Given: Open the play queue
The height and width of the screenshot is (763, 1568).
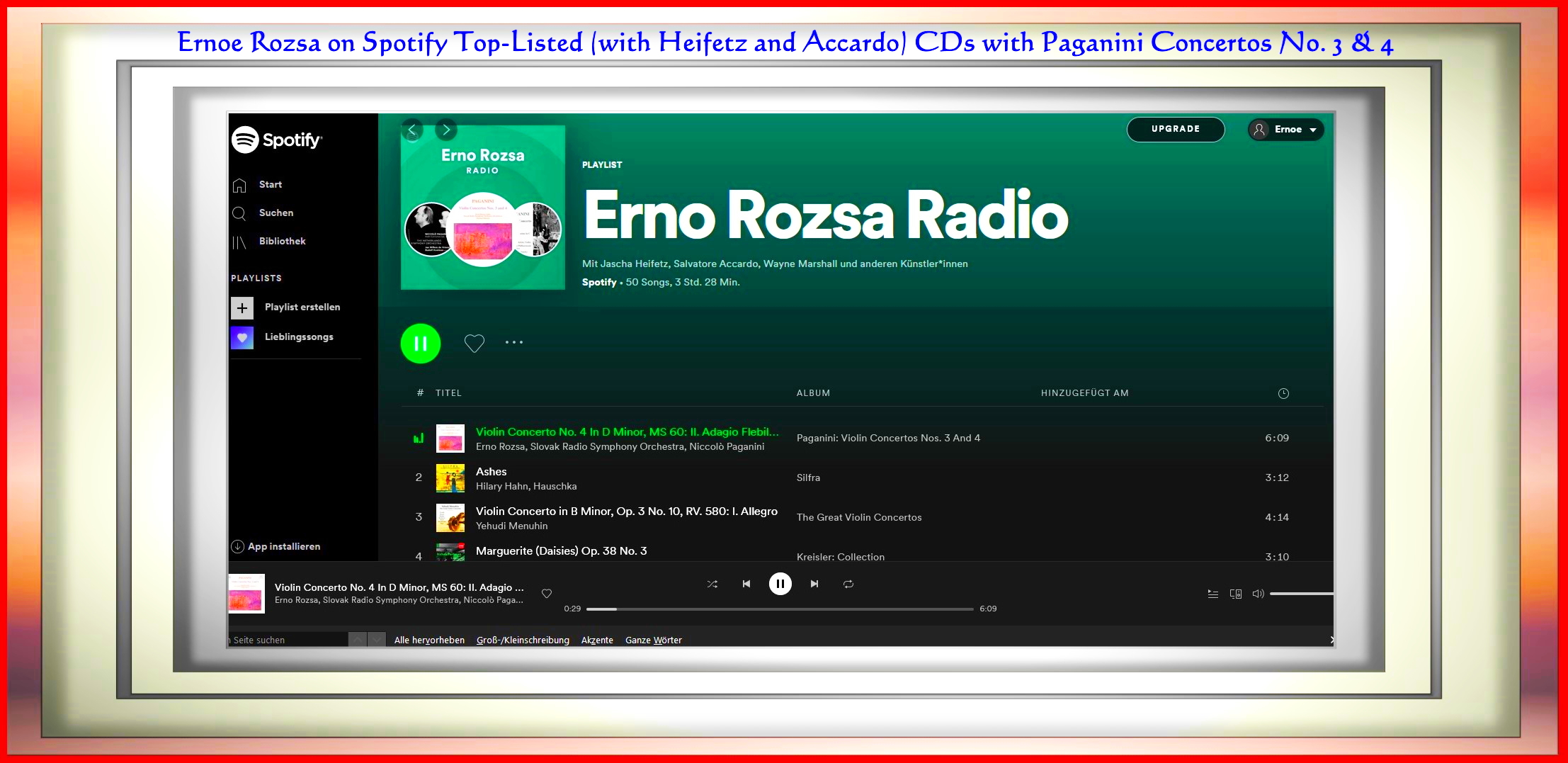Looking at the screenshot, I should click(1213, 594).
